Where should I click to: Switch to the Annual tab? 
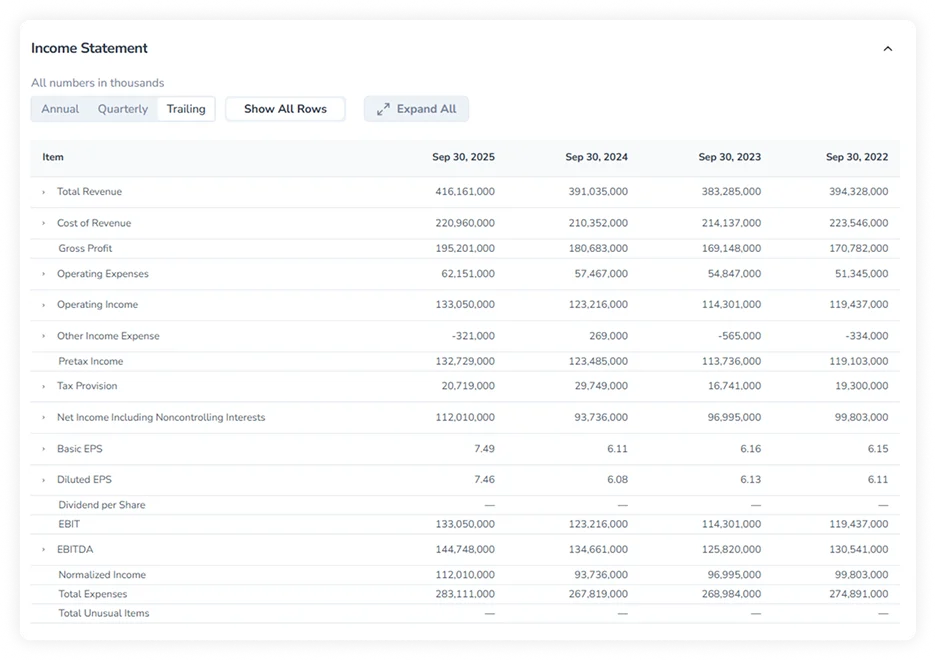click(x=60, y=109)
